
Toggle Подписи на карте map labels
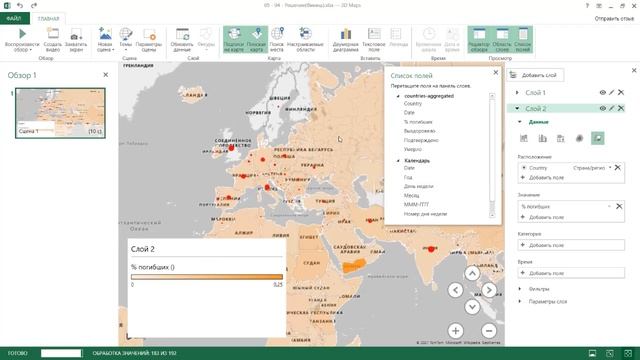pyautogui.click(x=234, y=40)
